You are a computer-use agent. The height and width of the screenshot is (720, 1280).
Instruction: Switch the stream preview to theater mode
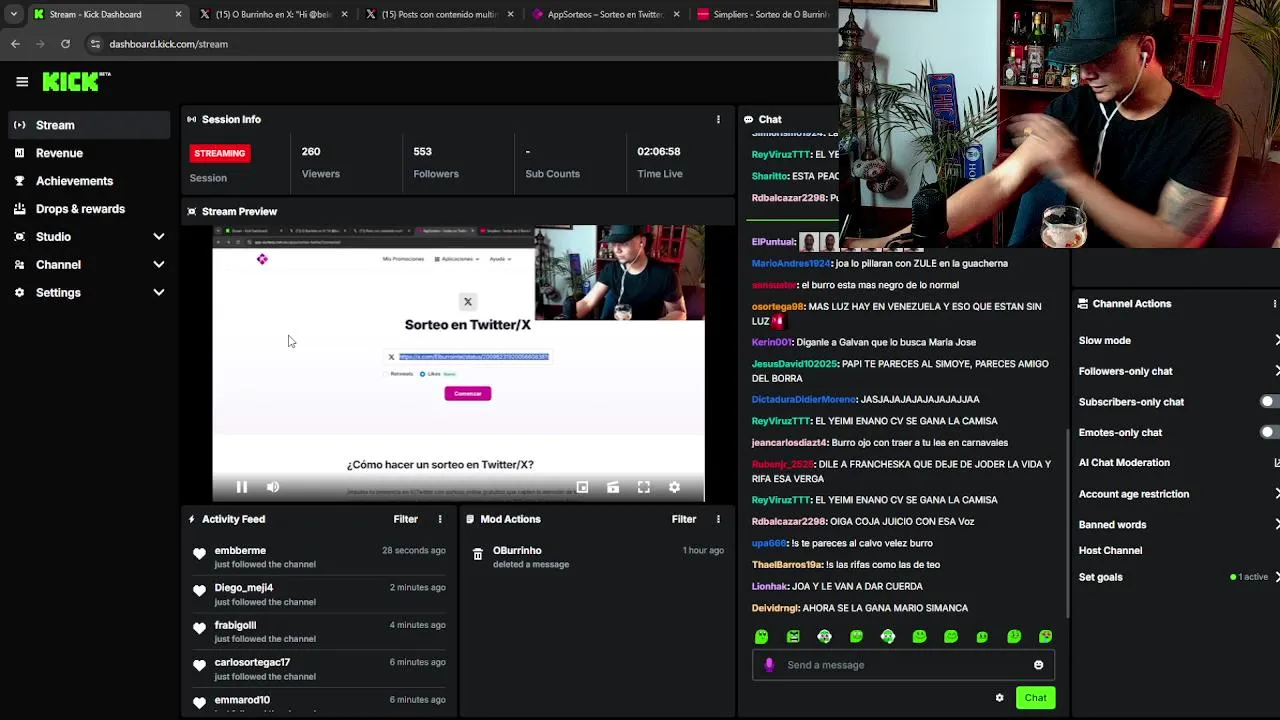pyautogui.click(x=613, y=487)
